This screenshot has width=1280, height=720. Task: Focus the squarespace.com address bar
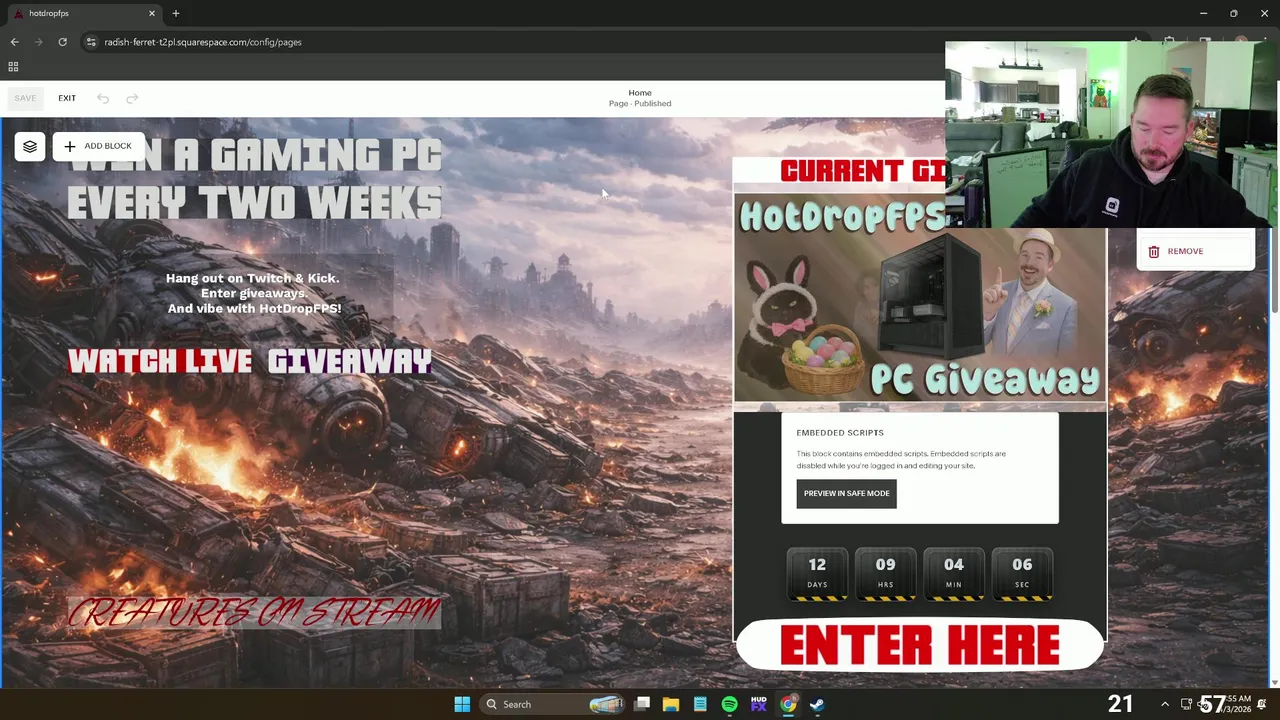[203, 42]
